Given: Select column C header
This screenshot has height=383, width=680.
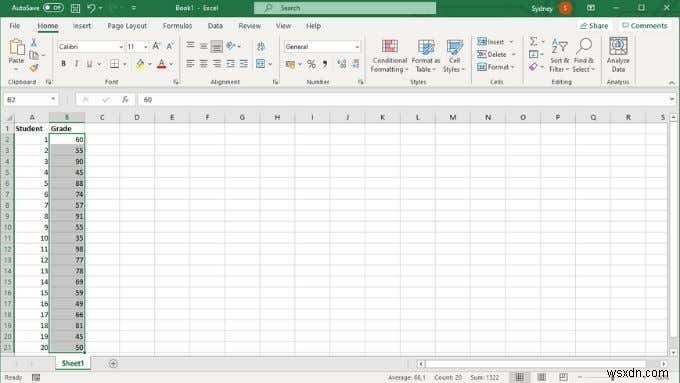Looking at the screenshot, I should coord(102,117).
